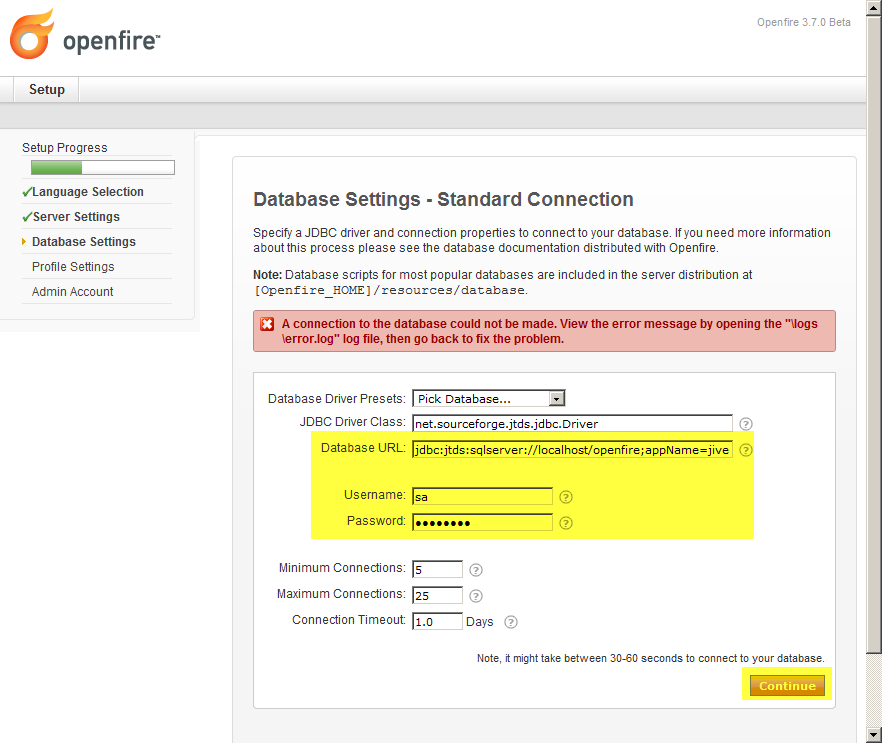
Task: Go to Database Settings step
Action: click(x=84, y=242)
